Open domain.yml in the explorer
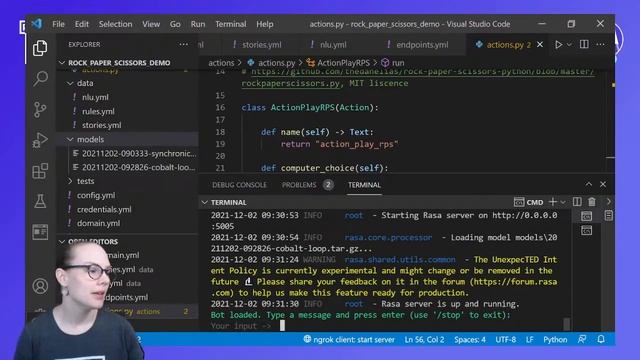This screenshot has width=640, height=360. tap(98, 223)
